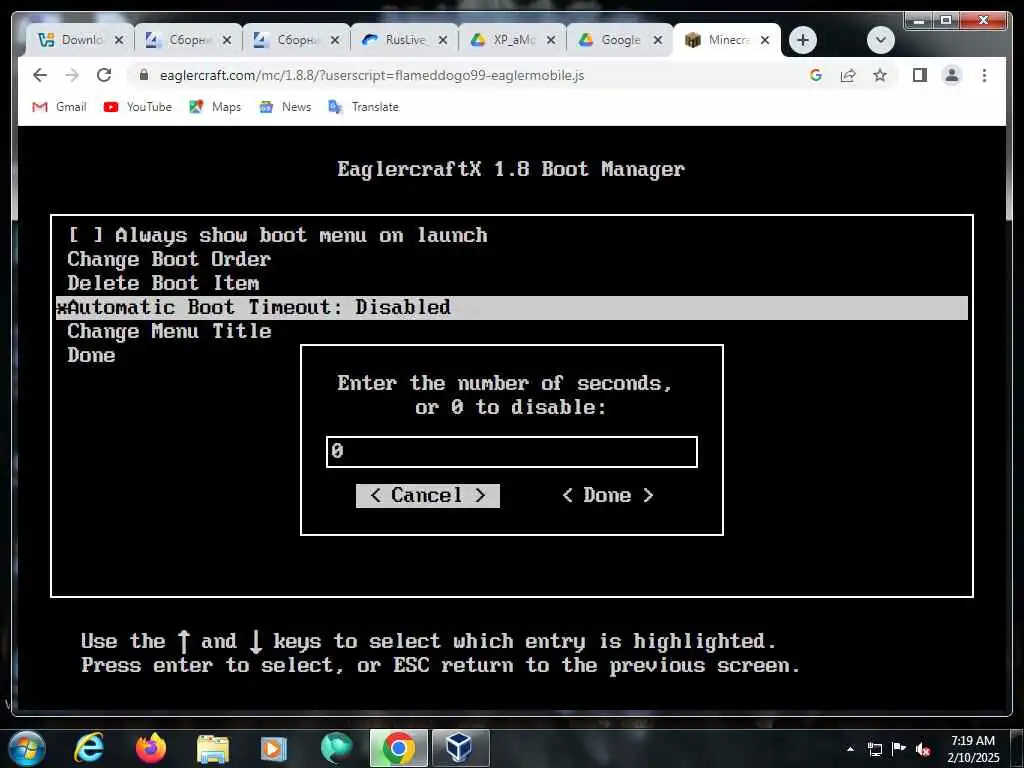
Task: Click the Chrome taskbar icon
Action: [398, 748]
